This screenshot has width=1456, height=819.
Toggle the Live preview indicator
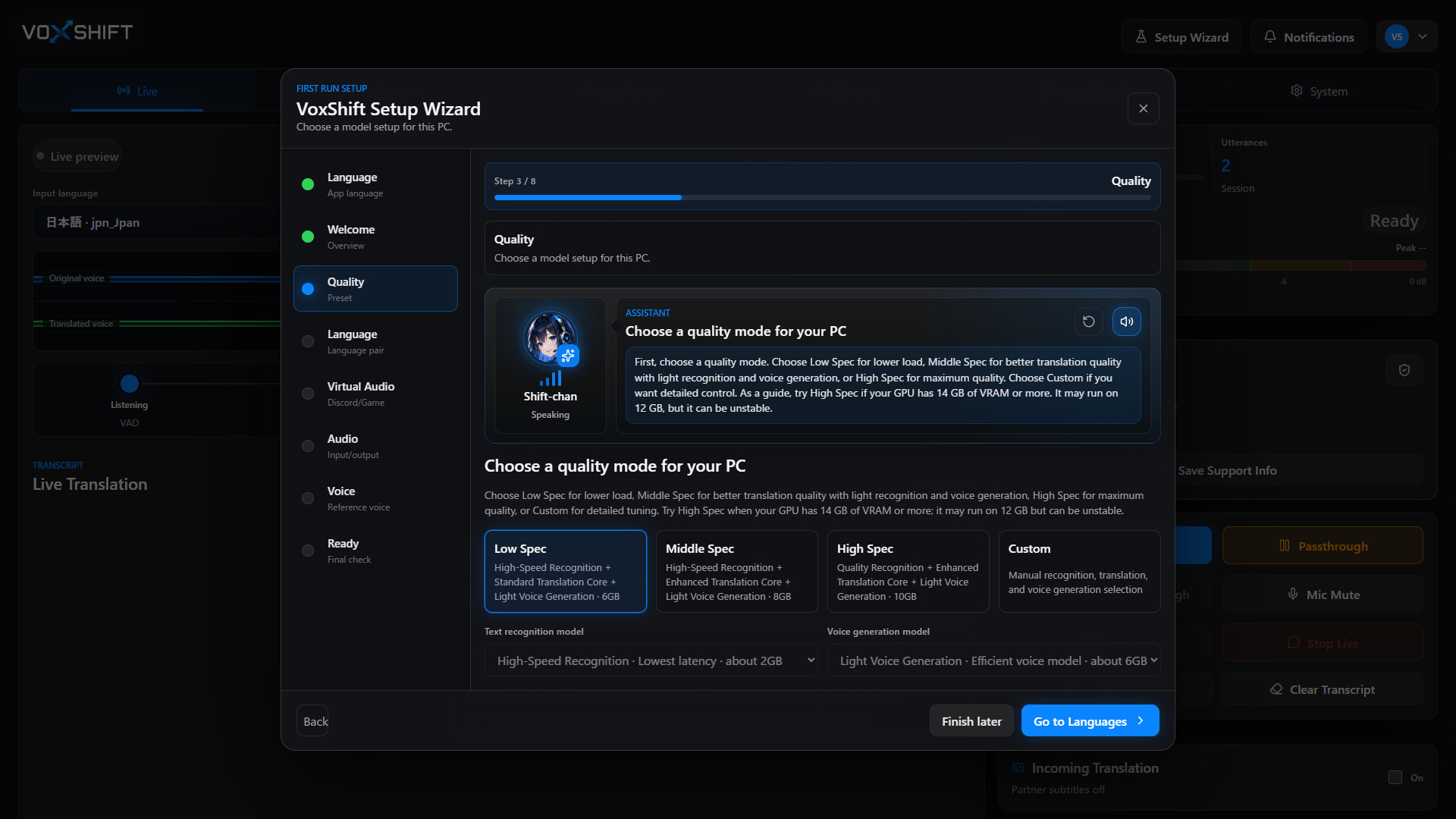[77, 156]
